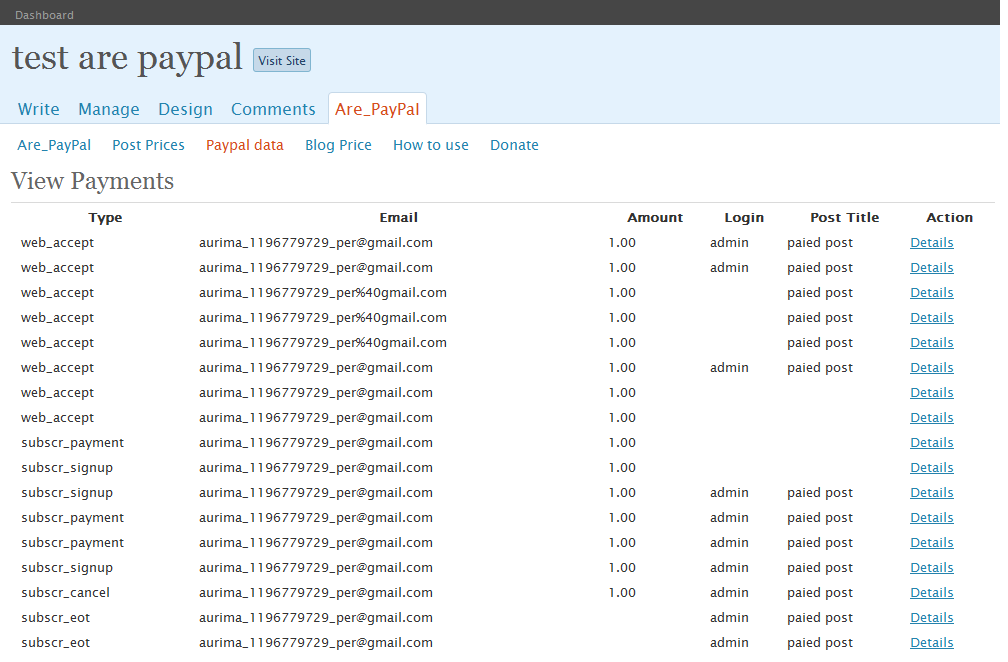Open Details for first web_accept payment

click(x=932, y=243)
